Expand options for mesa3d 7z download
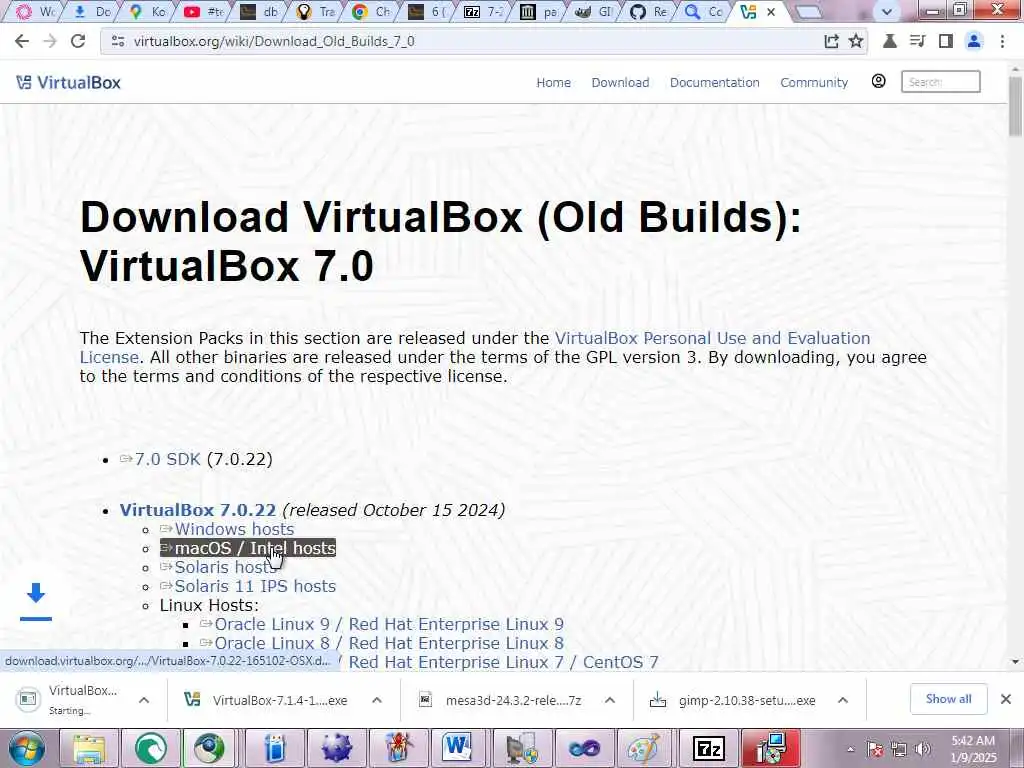1024x768 pixels. [x=610, y=700]
